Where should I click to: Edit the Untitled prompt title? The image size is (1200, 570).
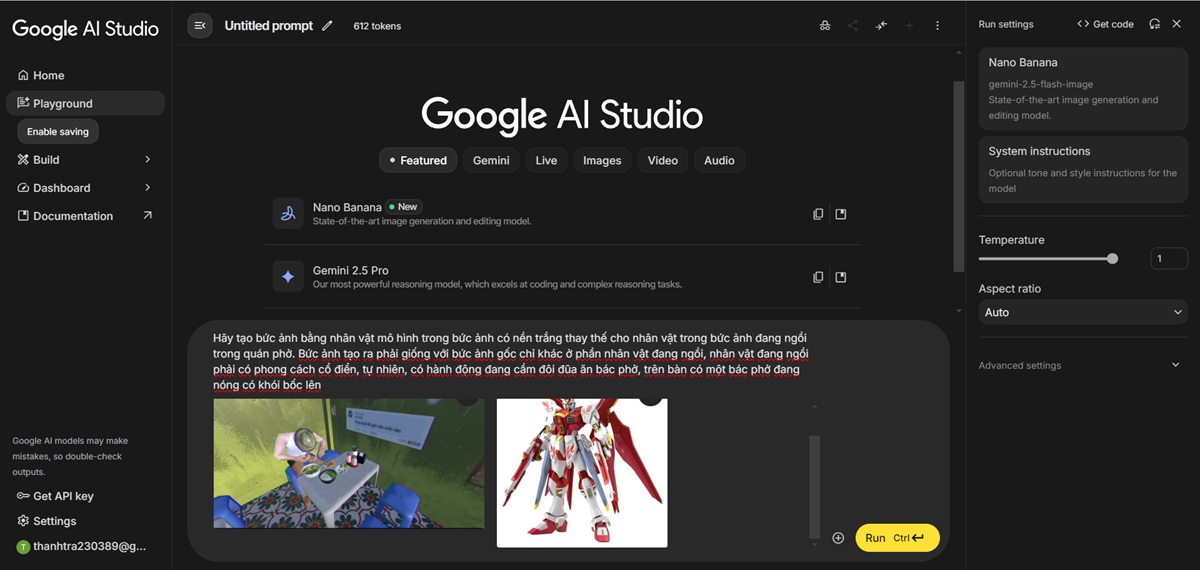[x=327, y=26]
